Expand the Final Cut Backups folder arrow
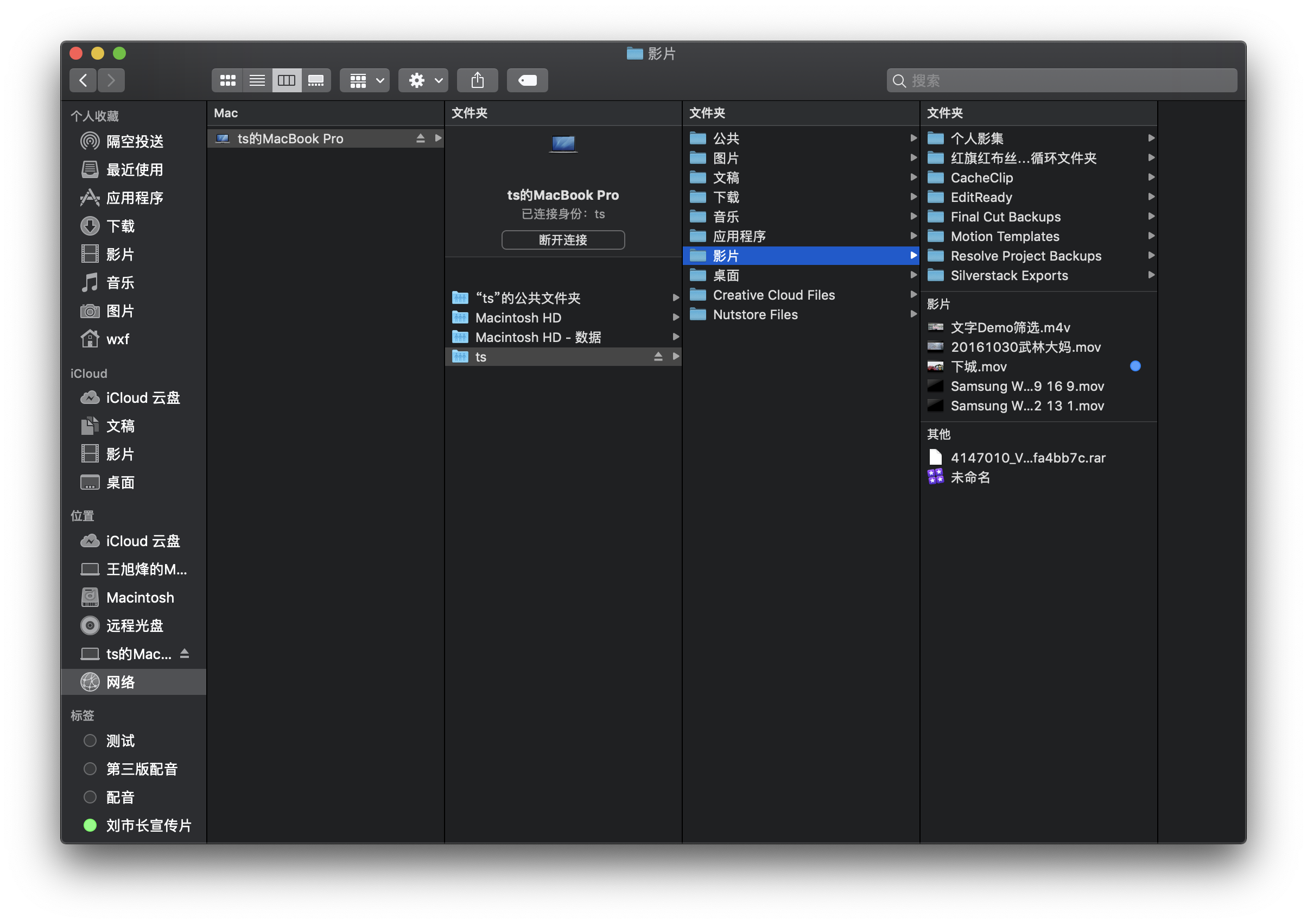Image resolution: width=1307 pixels, height=924 pixels. (1151, 216)
